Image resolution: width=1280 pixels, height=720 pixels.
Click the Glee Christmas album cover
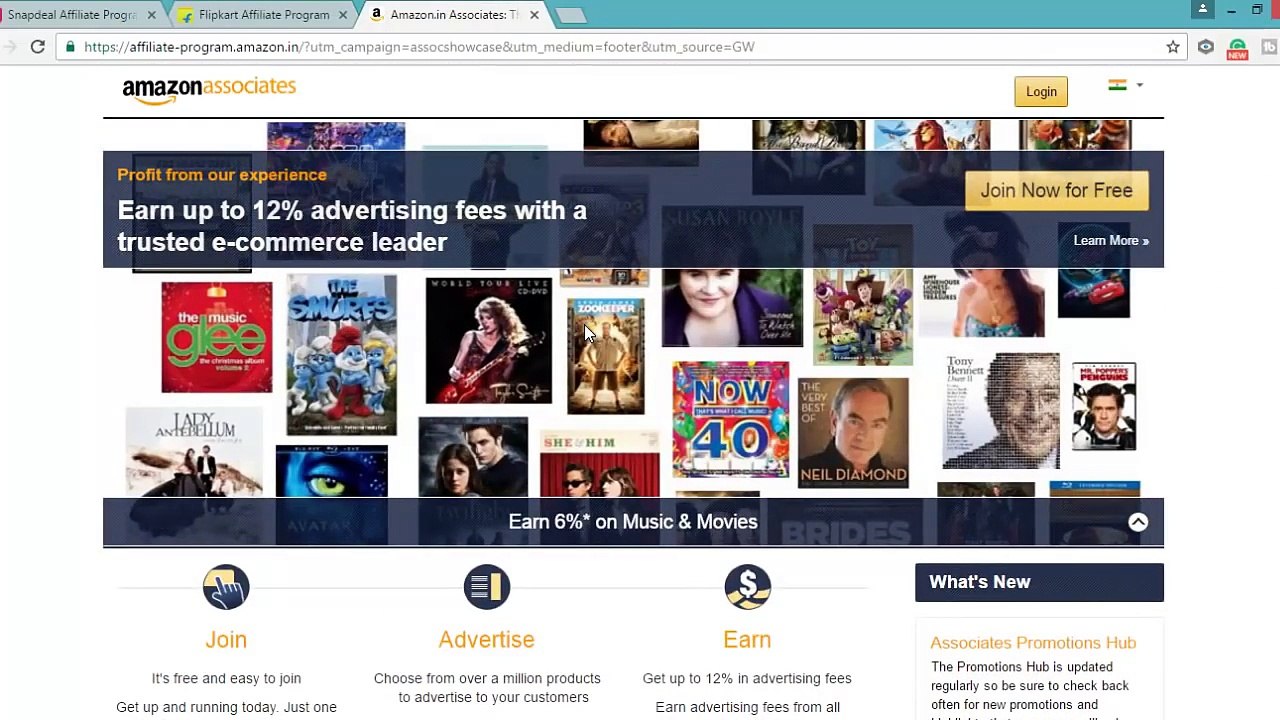[217, 337]
